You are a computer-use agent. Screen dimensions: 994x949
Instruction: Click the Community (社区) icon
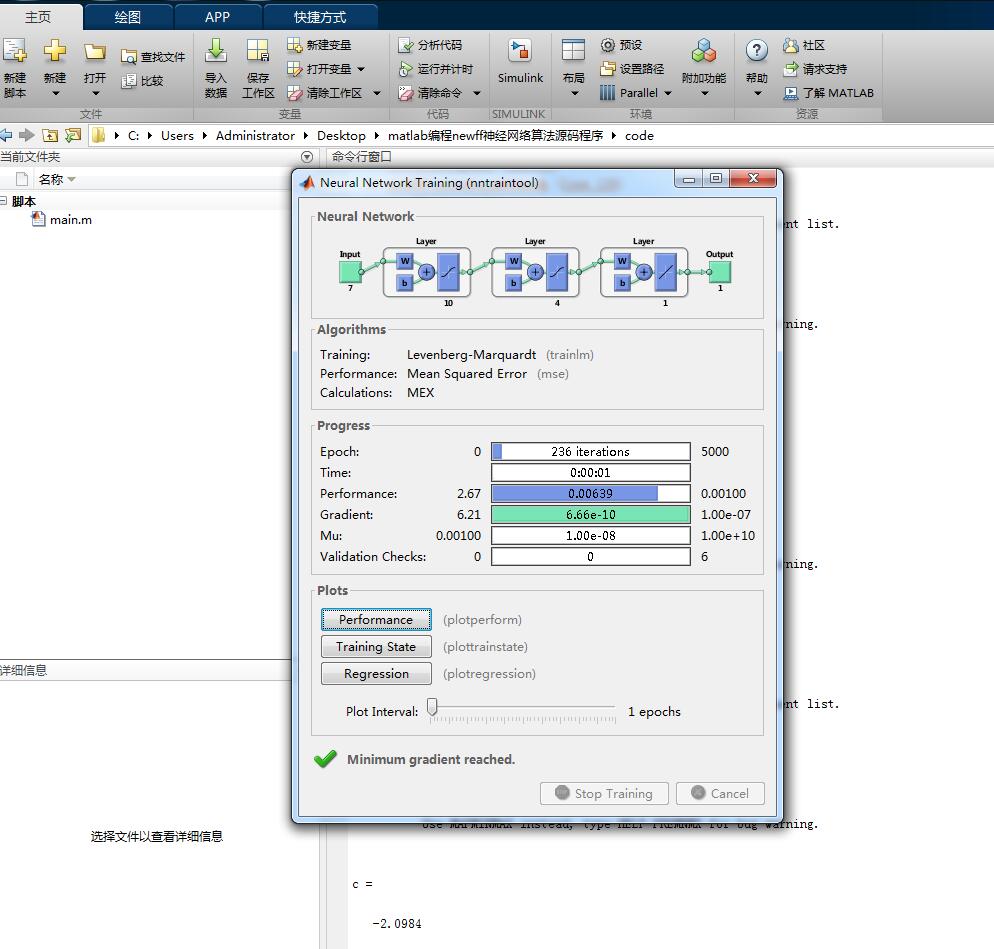coord(791,45)
